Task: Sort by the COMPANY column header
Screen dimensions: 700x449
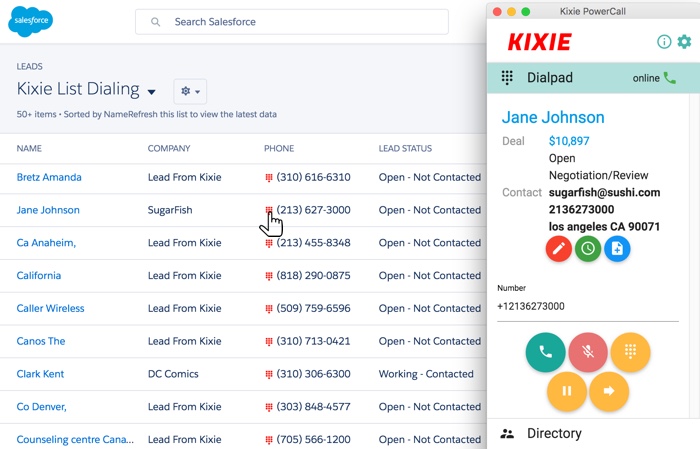Action: [x=169, y=148]
